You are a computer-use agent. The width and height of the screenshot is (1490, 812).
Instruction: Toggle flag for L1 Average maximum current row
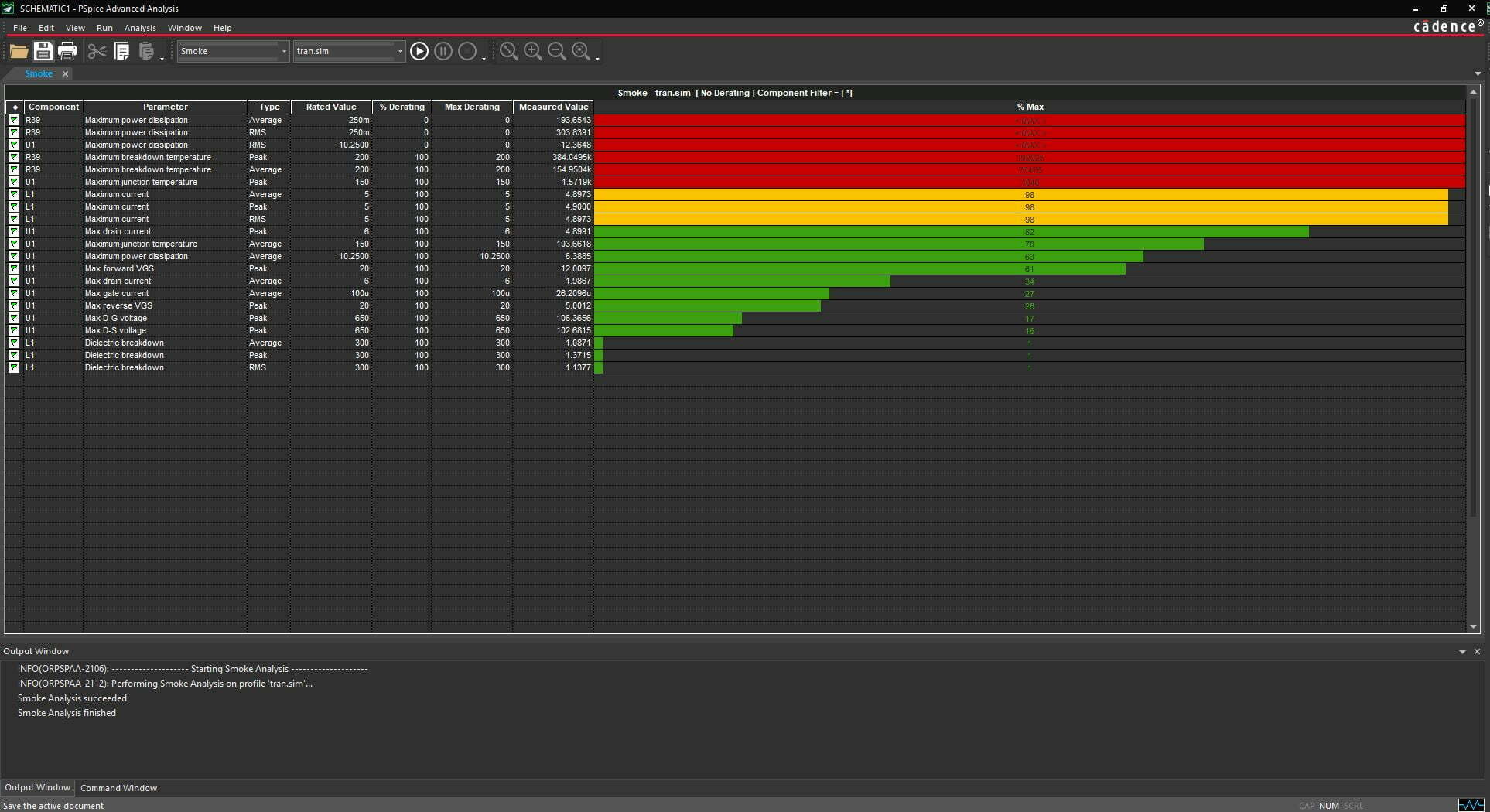tap(14, 194)
